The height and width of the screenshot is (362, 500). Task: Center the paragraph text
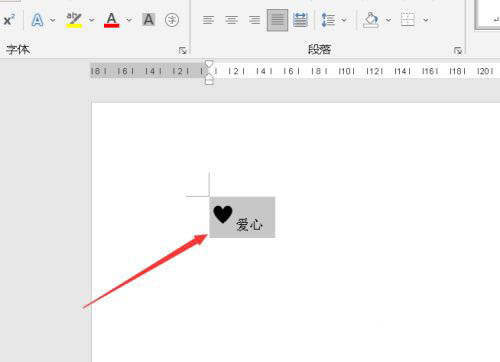tap(232, 20)
